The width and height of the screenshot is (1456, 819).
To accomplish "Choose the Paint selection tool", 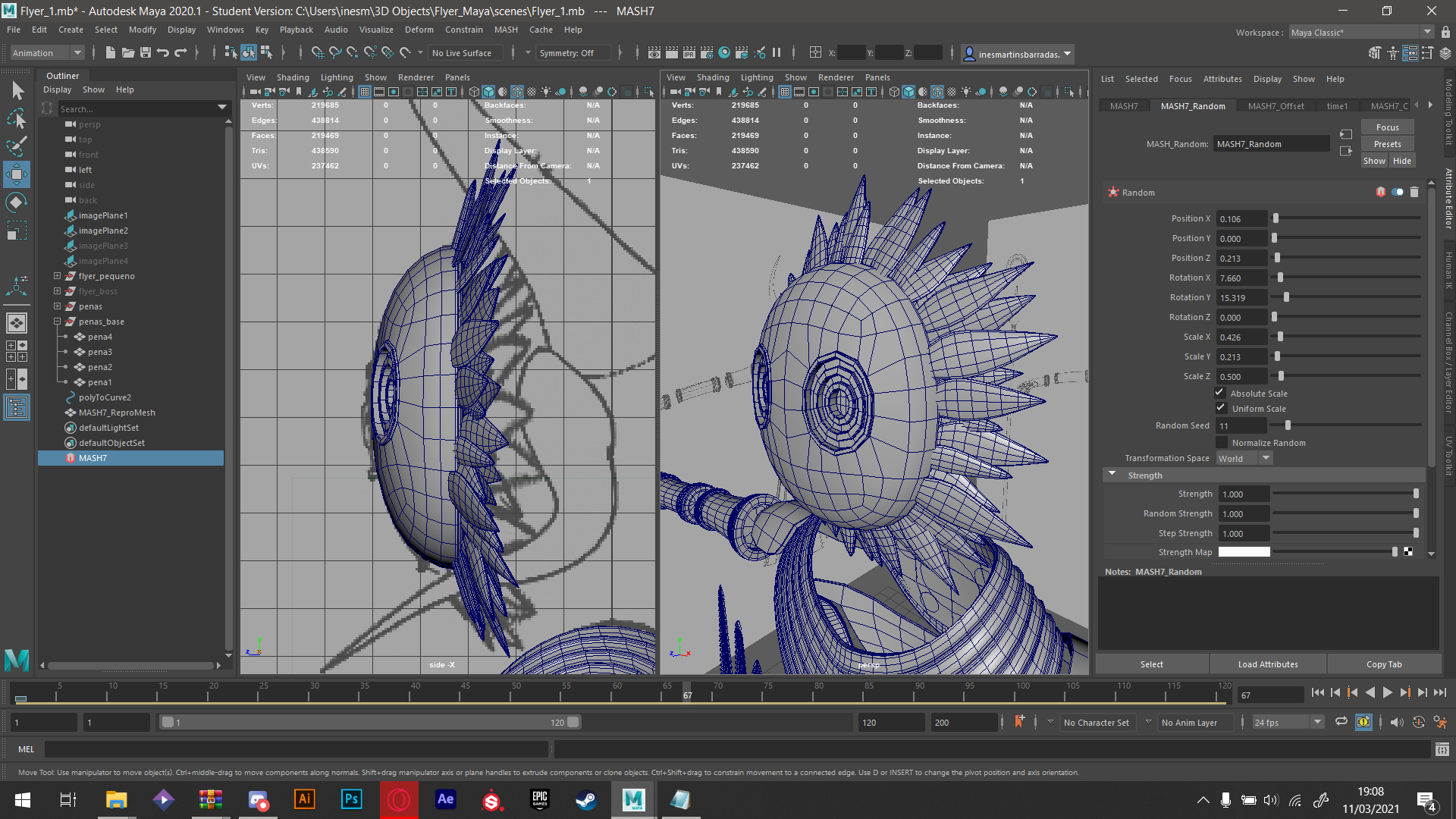I will pyautogui.click(x=17, y=146).
